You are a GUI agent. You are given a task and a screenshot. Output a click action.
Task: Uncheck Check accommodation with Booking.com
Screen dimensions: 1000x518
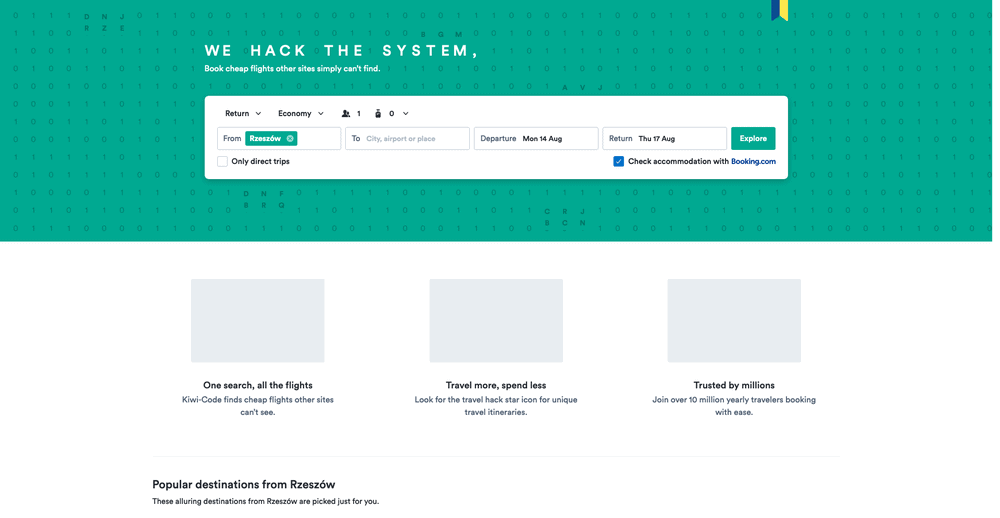point(619,161)
